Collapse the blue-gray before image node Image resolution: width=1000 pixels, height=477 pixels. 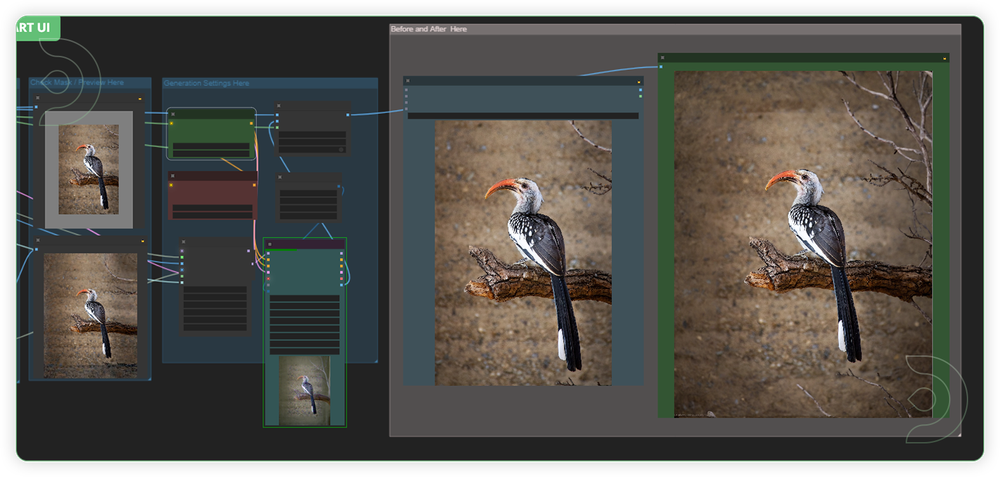(x=408, y=81)
